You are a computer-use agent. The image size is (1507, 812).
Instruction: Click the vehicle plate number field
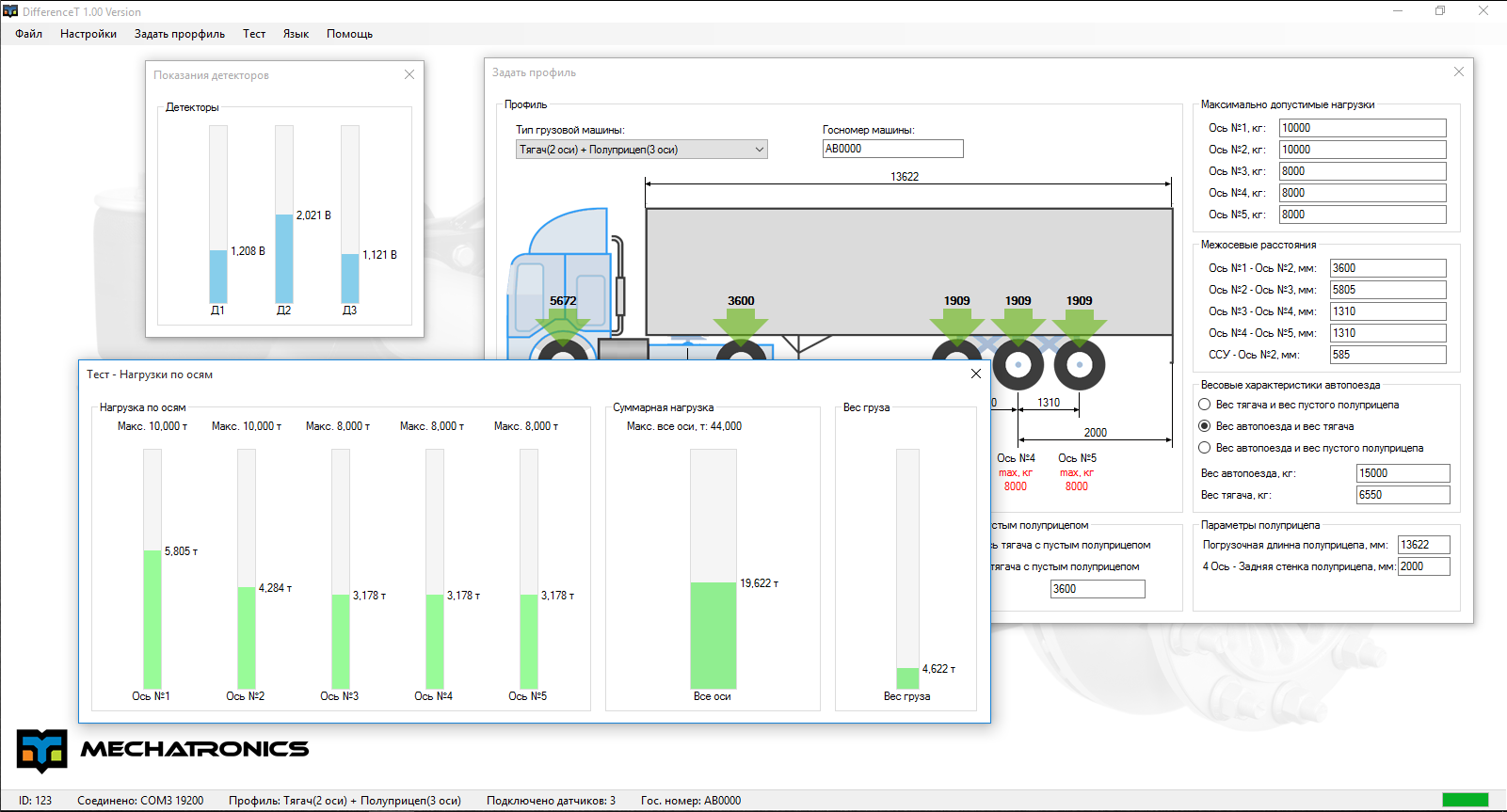click(892, 149)
